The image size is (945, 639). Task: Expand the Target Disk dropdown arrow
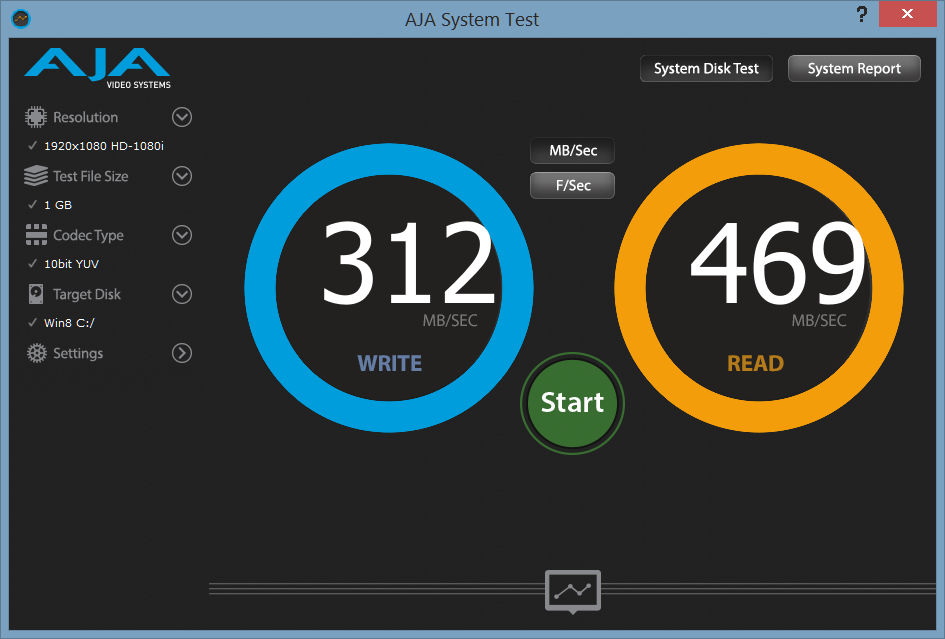point(182,294)
